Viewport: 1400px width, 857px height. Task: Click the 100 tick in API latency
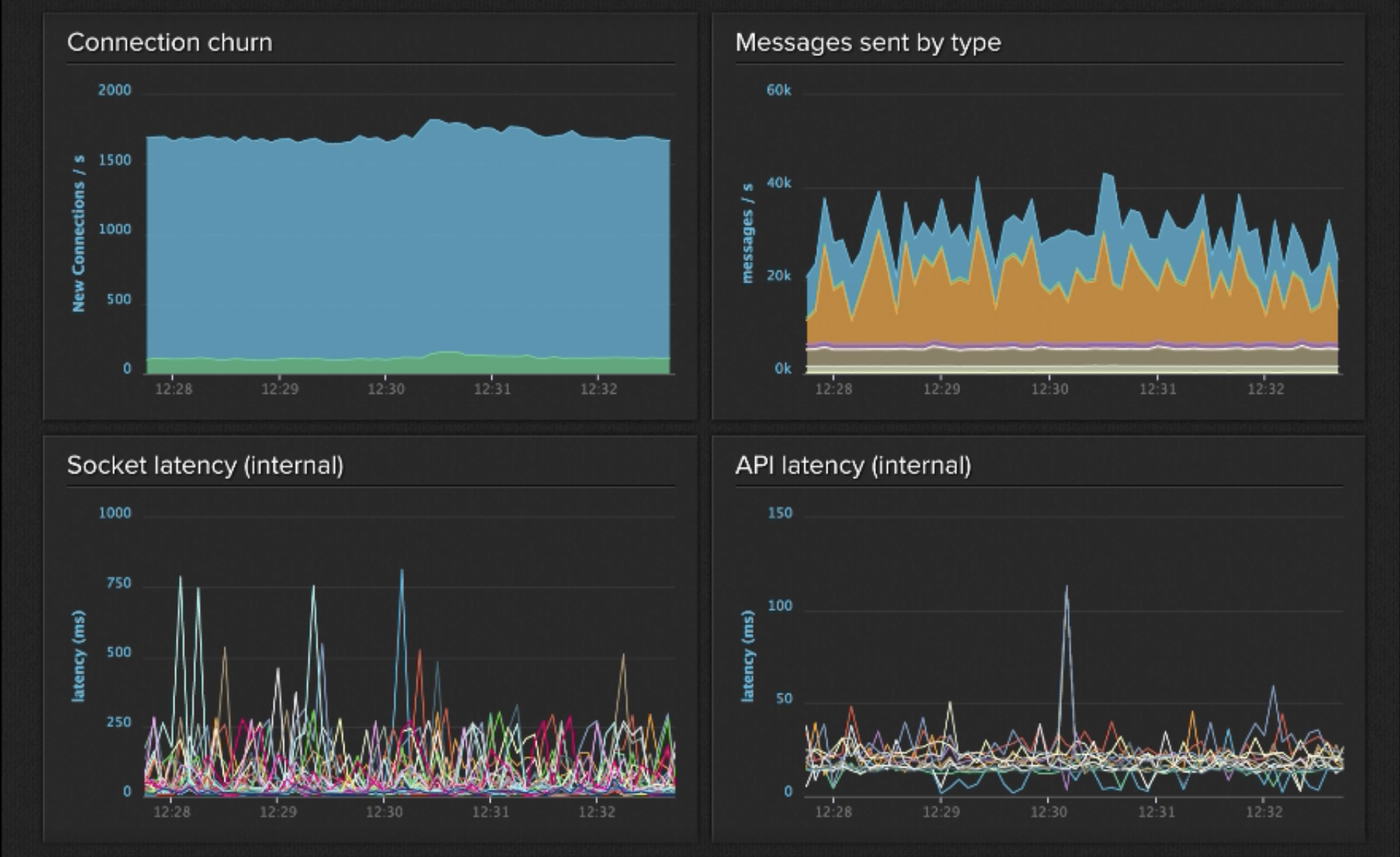[x=780, y=606]
